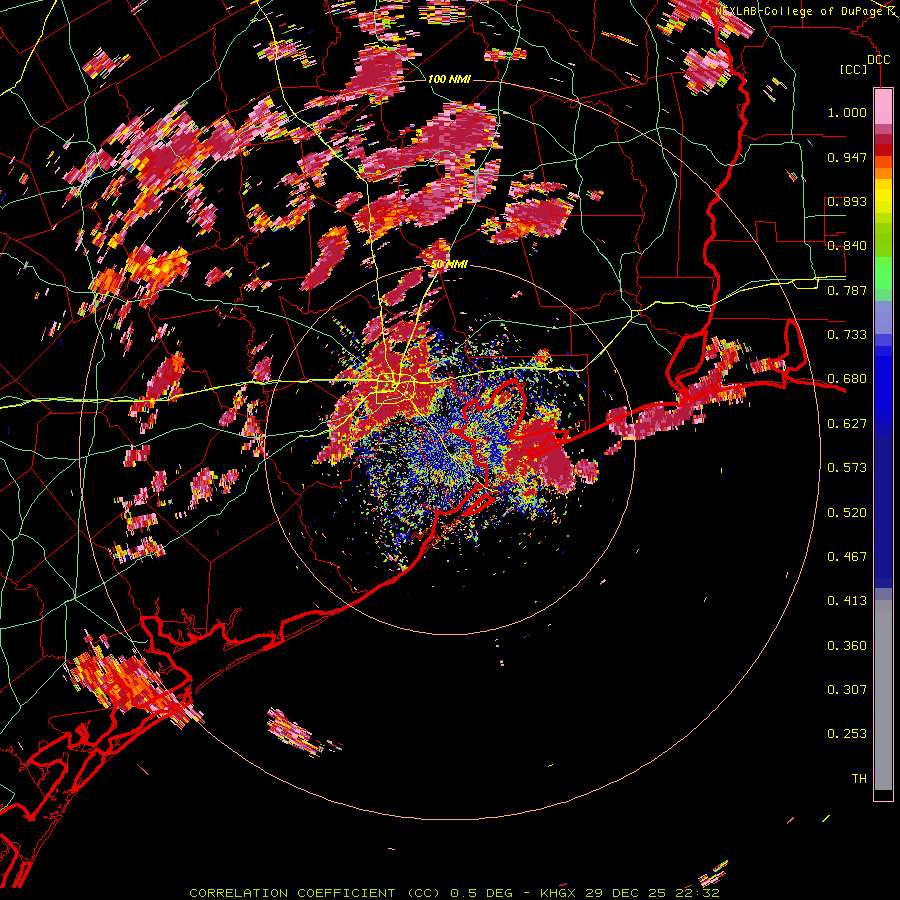Click the CORRELATION COEFFICIENT (CC) caption text
The height and width of the screenshot is (900, 900).
[x=315, y=893]
